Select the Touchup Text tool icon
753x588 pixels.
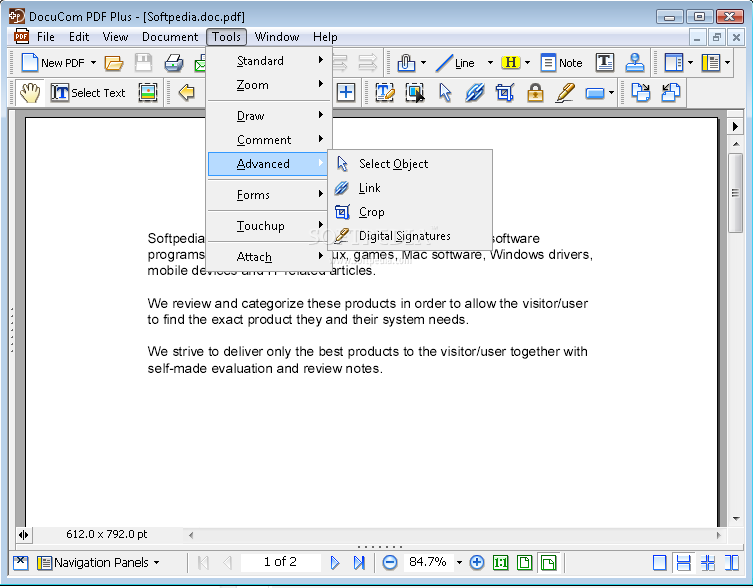click(x=385, y=92)
